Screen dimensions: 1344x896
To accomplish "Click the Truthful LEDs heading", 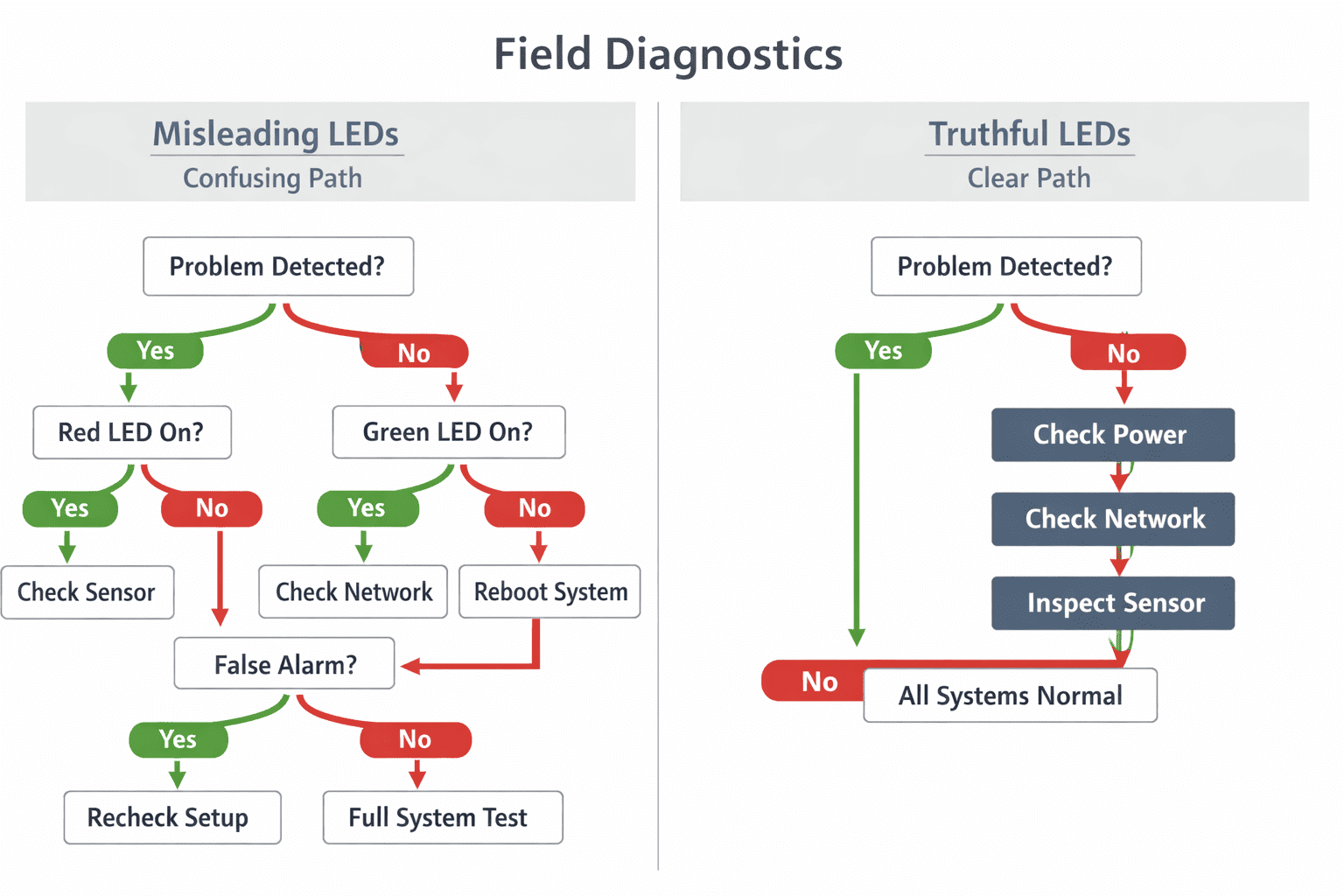I will [x=1029, y=134].
